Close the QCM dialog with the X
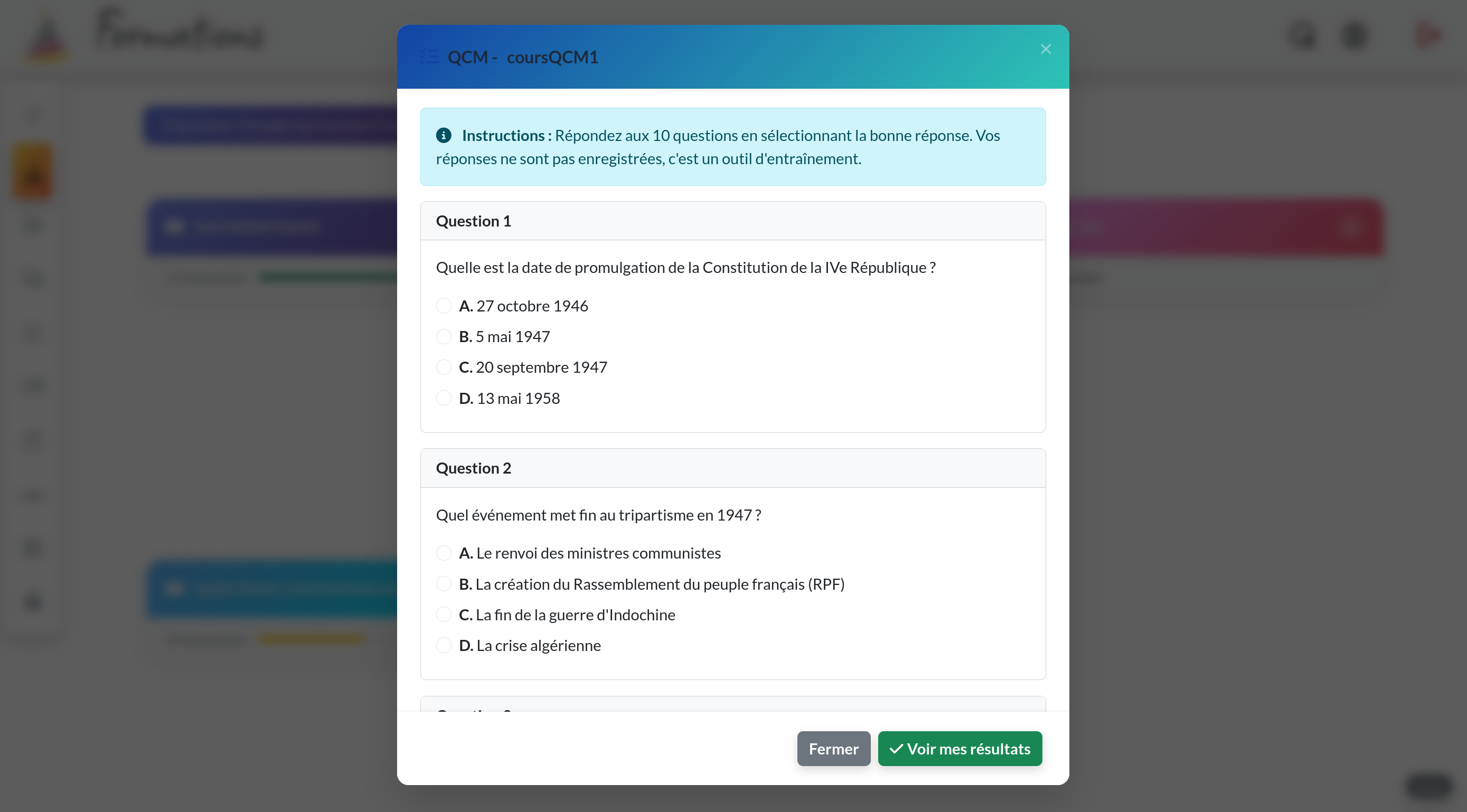The width and height of the screenshot is (1467, 812). pyautogui.click(x=1045, y=49)
